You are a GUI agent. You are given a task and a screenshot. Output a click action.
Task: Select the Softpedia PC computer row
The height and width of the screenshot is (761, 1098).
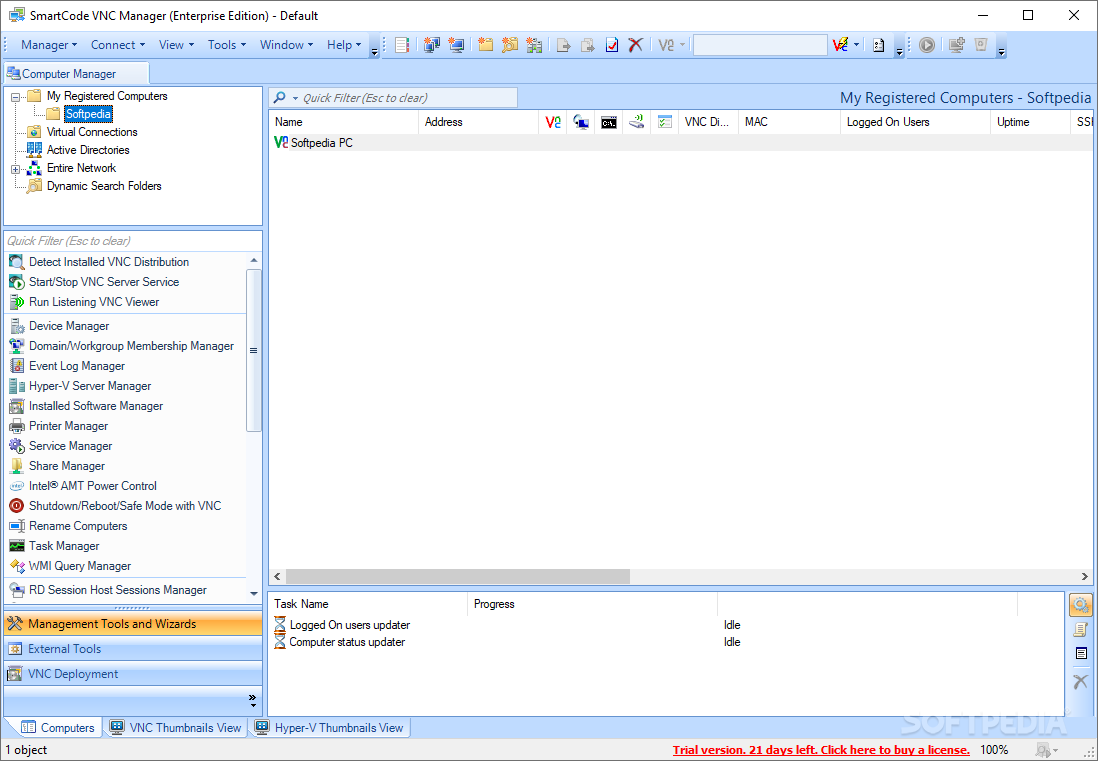(x=683, y=143)
